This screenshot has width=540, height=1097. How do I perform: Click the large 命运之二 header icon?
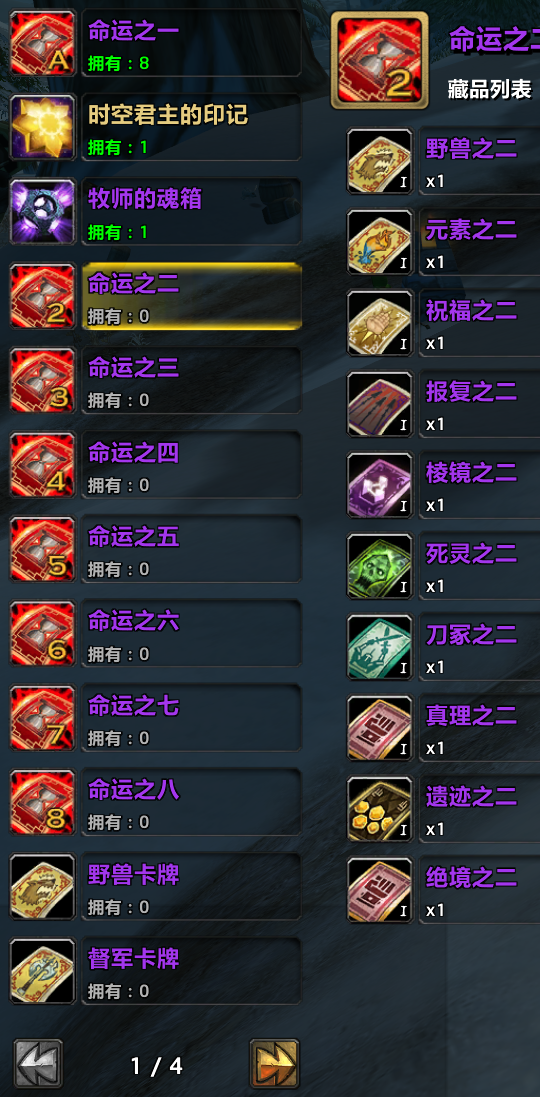click(380, 60)
